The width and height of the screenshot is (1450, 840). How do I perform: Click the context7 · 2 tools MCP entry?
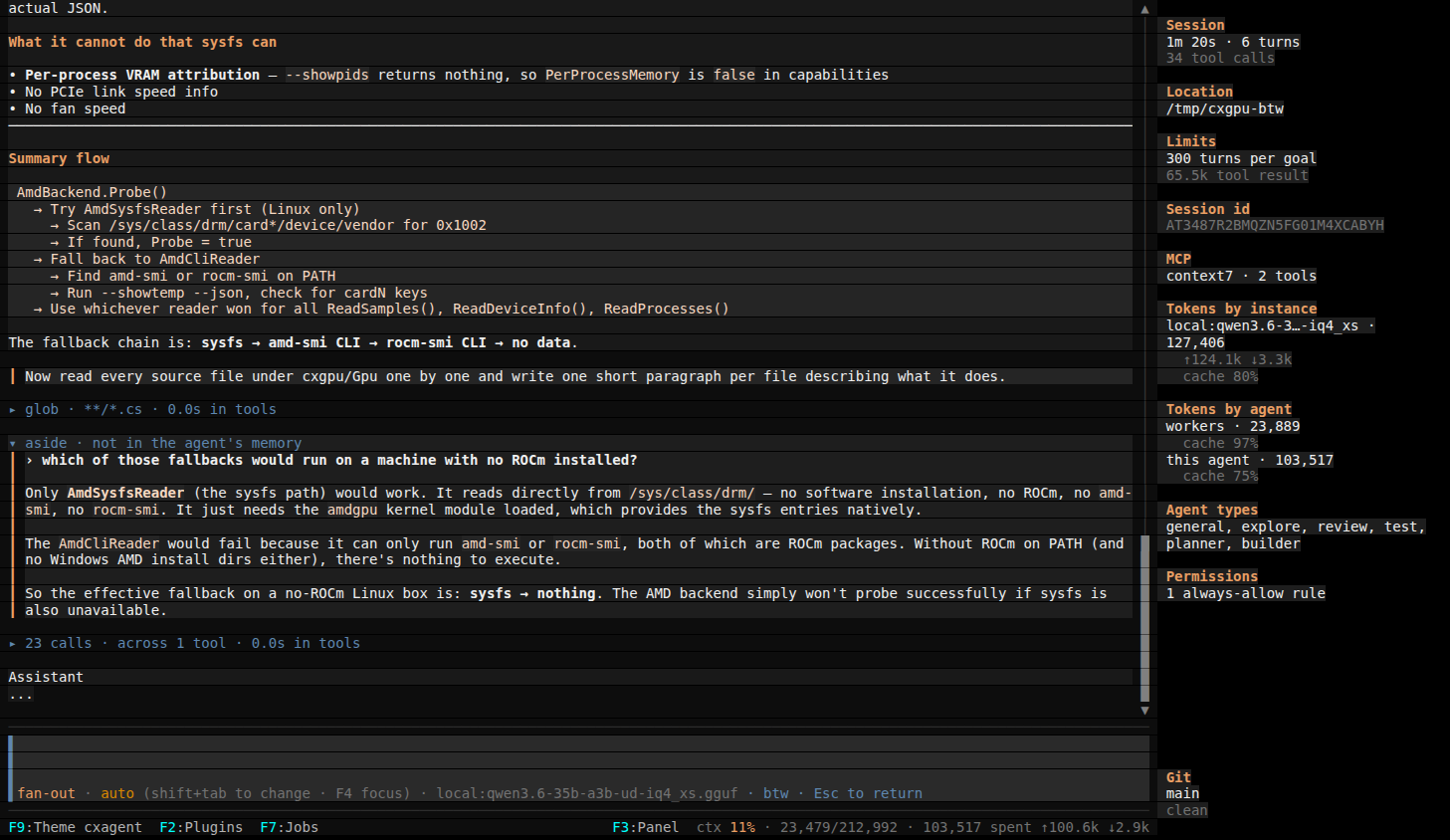pyautogui.click(x=1241, y=276)
